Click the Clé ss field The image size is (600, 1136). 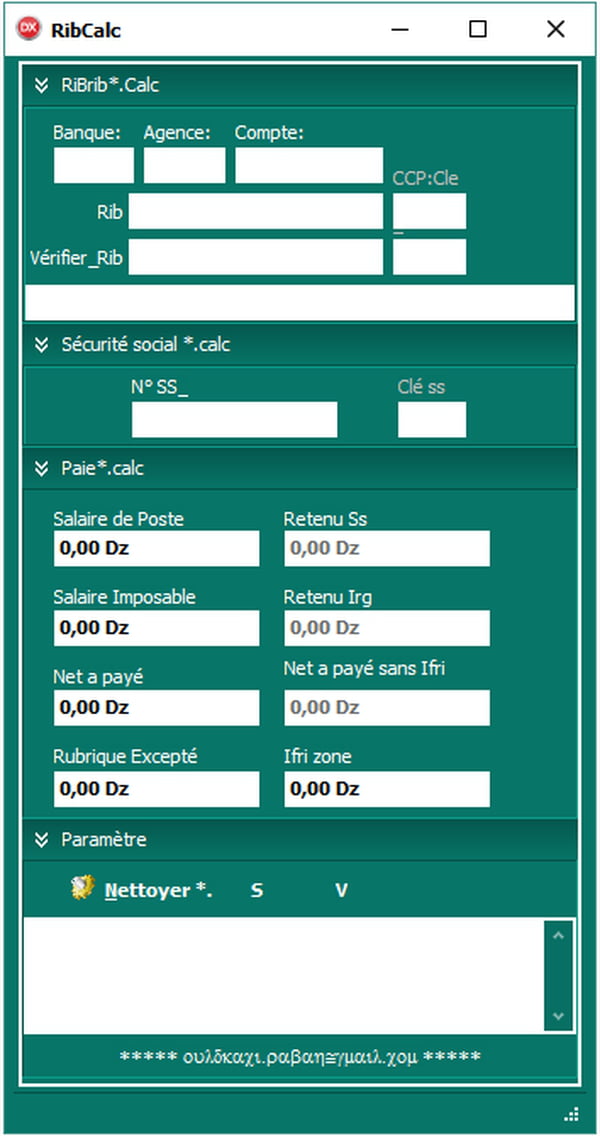432,420
